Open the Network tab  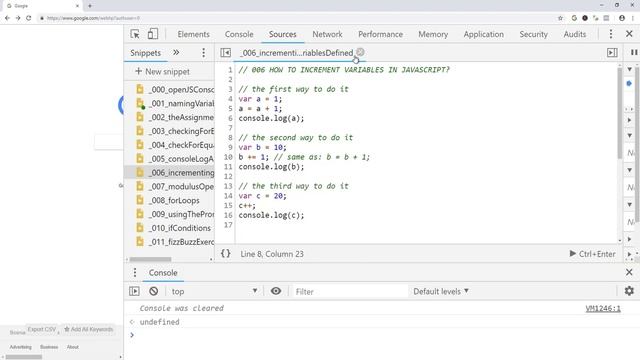click(327, 34)
